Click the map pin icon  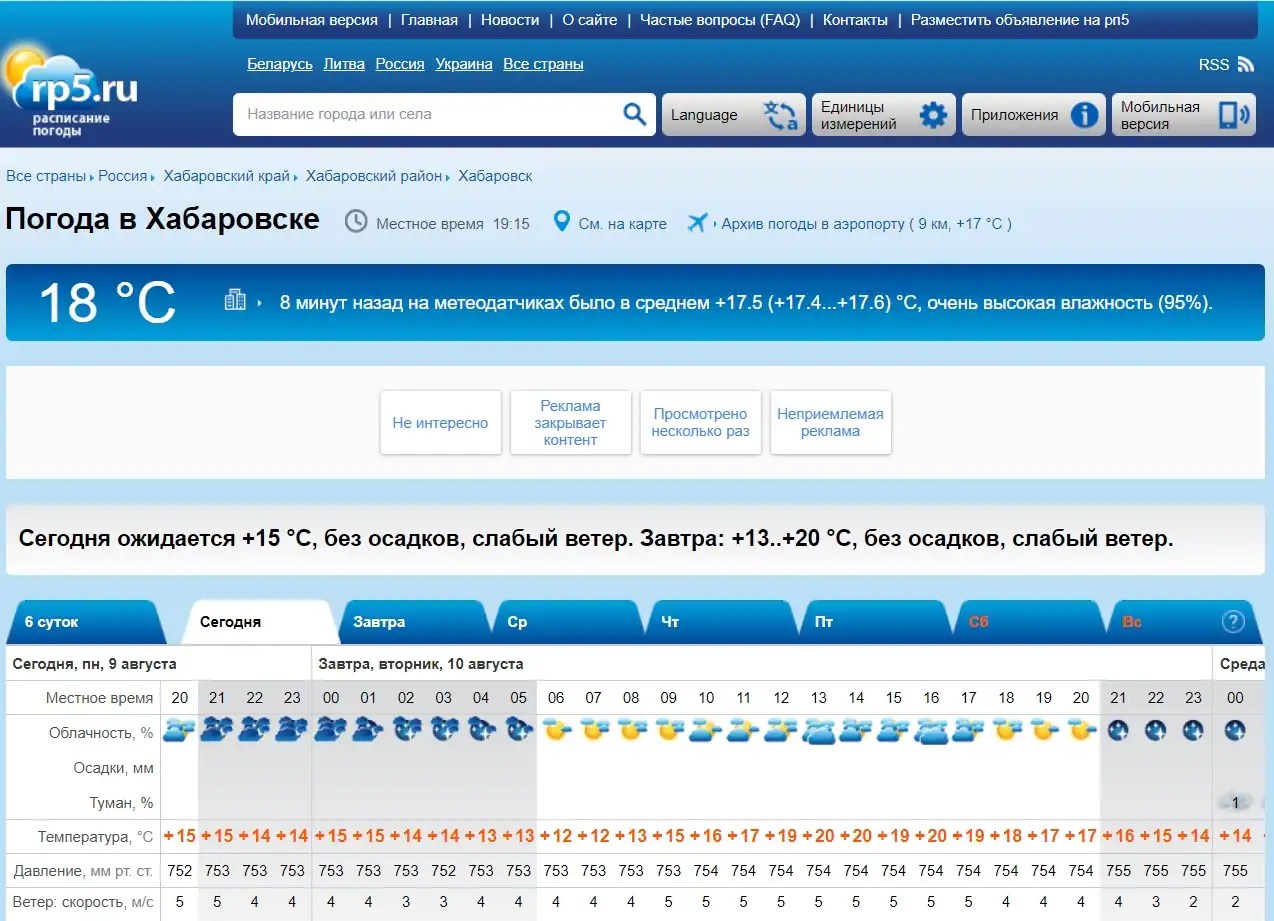(x=561, y=222)
